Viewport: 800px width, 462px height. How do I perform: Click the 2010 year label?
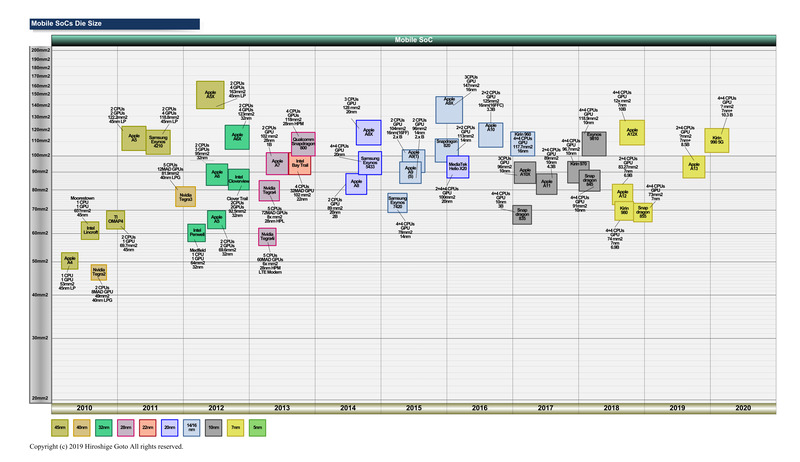tap(84, 408)
